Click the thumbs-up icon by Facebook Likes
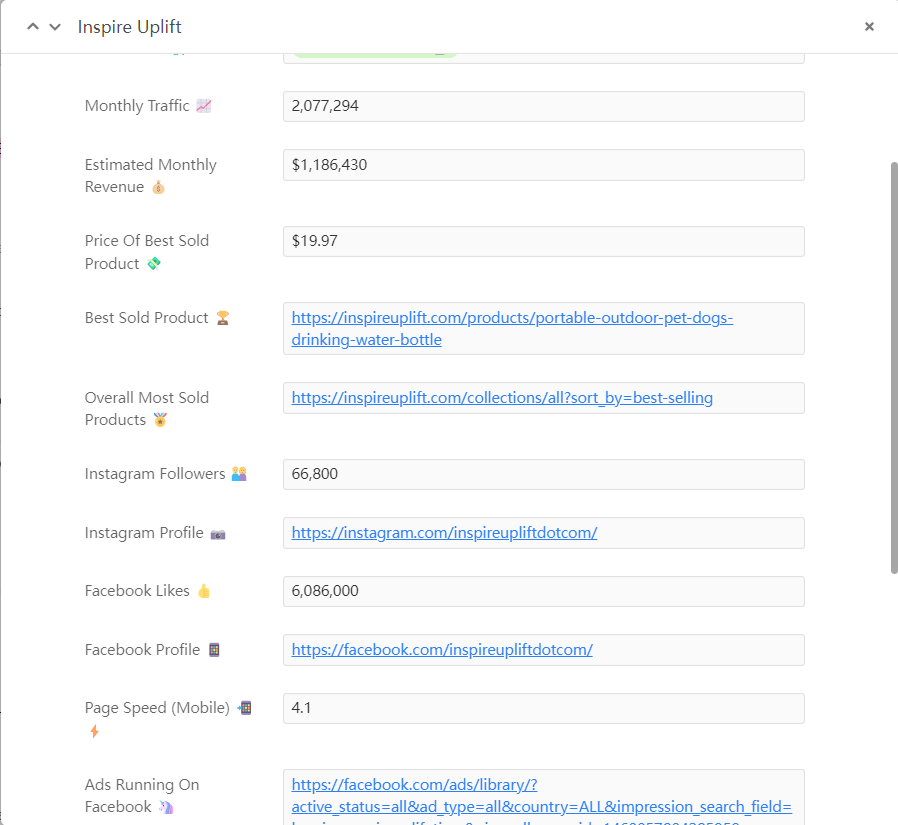This screenshot has height=825, width=898. pyautogui.click(x=204, y=591)
